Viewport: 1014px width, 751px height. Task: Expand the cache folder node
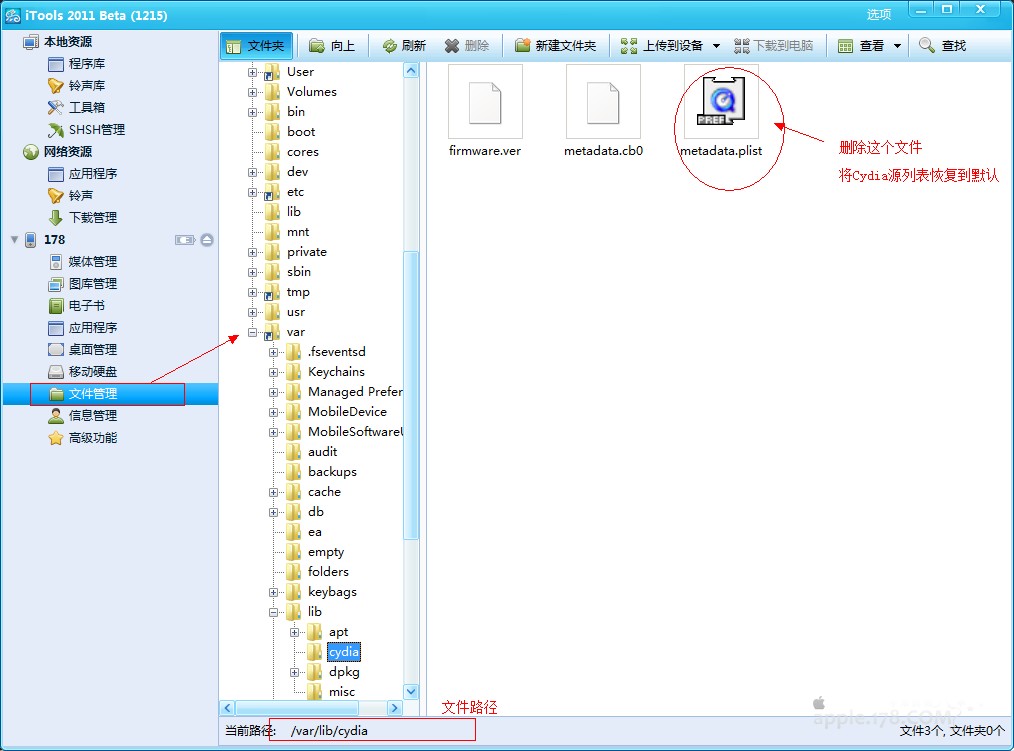(274, 493)
